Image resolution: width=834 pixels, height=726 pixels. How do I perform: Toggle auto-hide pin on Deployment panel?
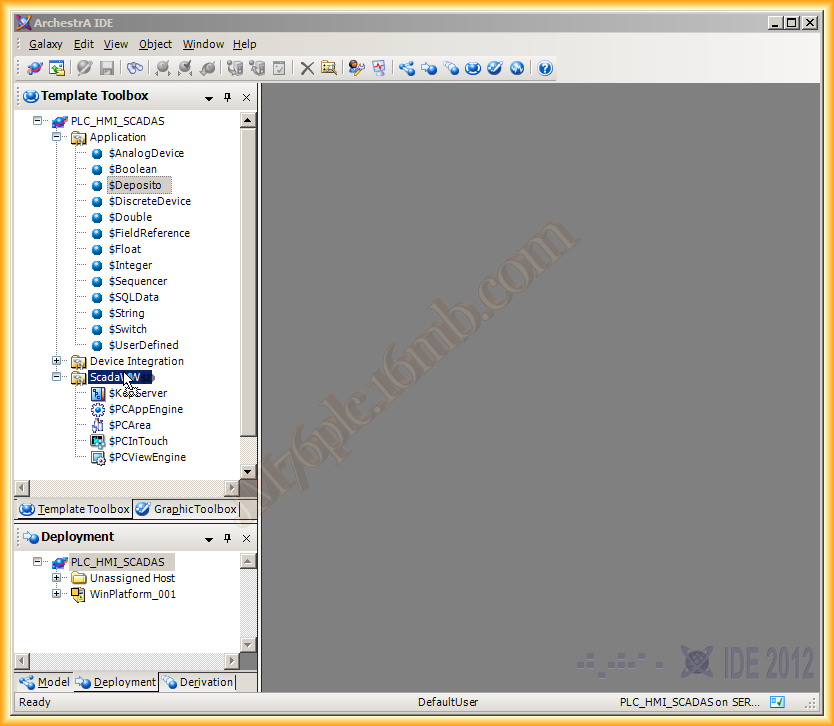[x=228, y=538]
